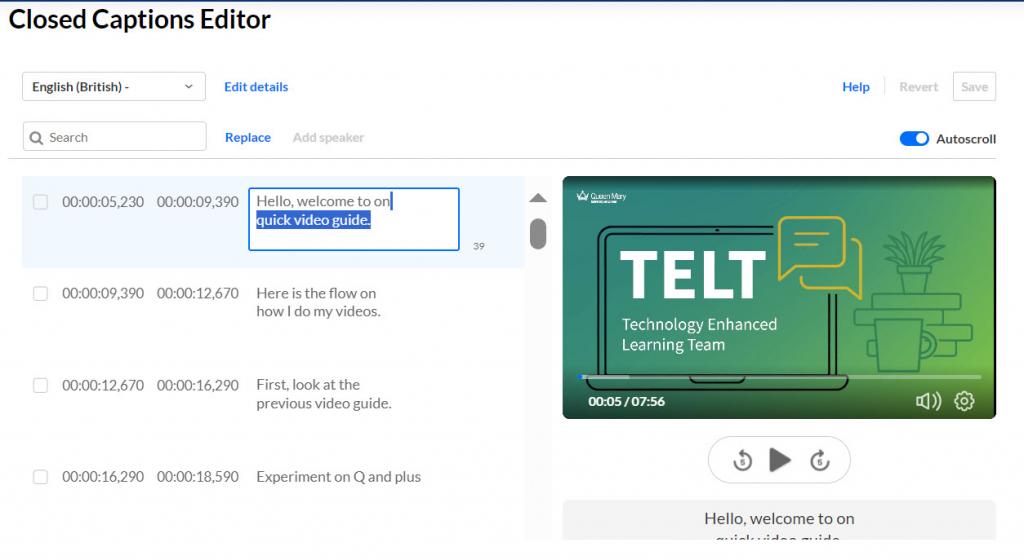
Task: Select the caption "Here is the flow on"
Action: pyautogui.click(x=316, y=294)
